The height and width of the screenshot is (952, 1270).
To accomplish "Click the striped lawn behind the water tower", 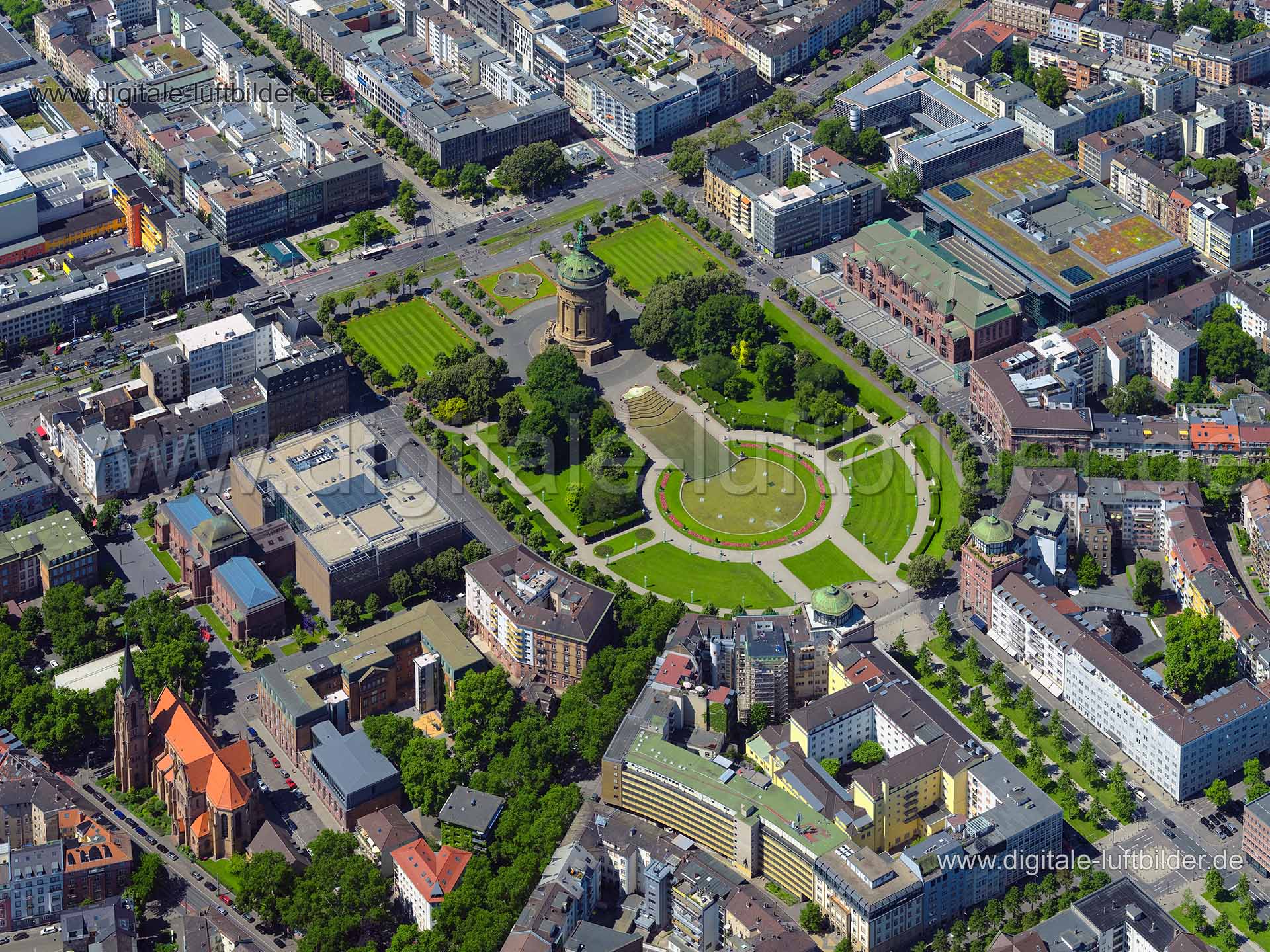I will [650, 255].
